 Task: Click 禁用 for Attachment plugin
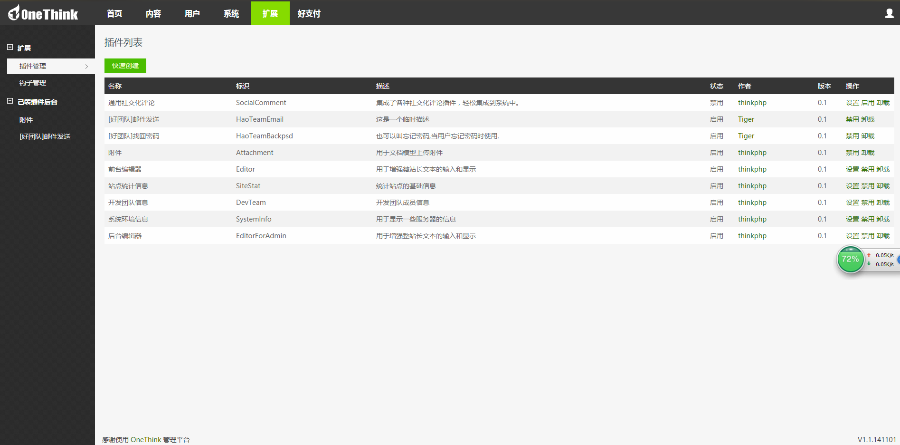coord(852,153)
